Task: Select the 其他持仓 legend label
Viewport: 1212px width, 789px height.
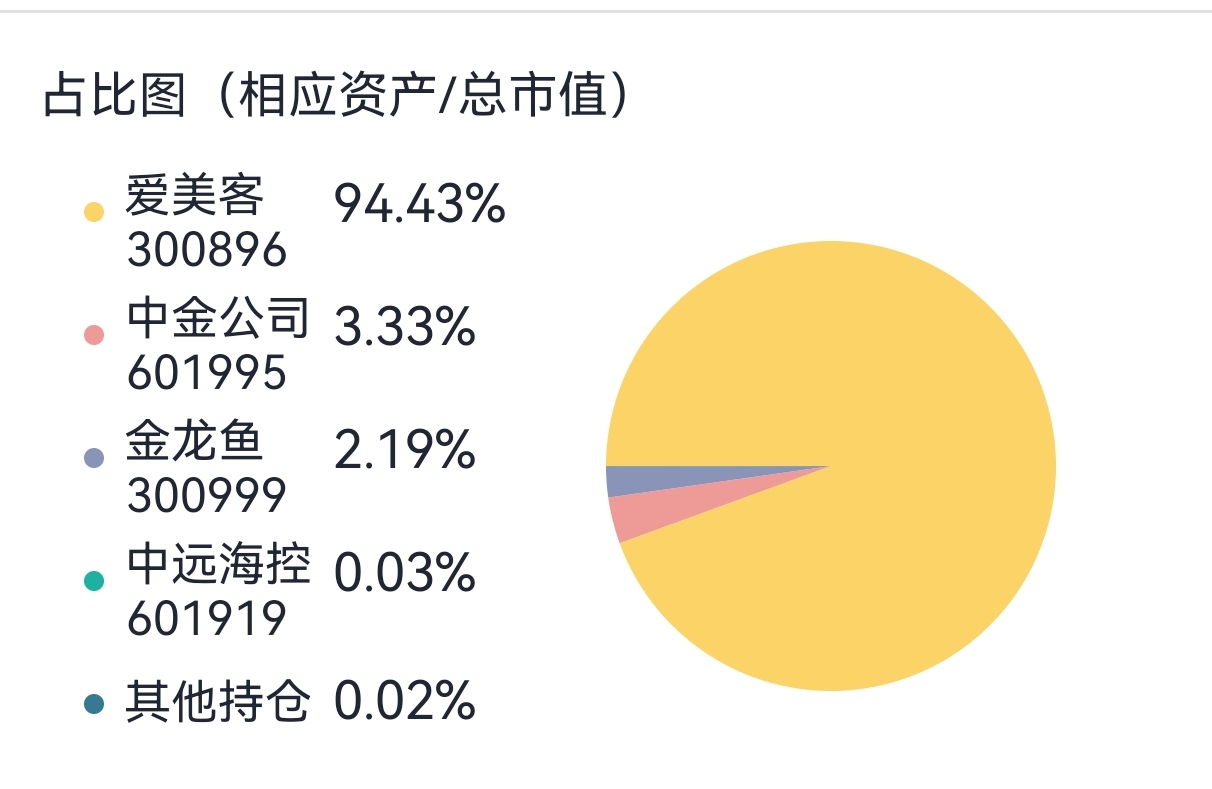Action: [x=218, y=702]
